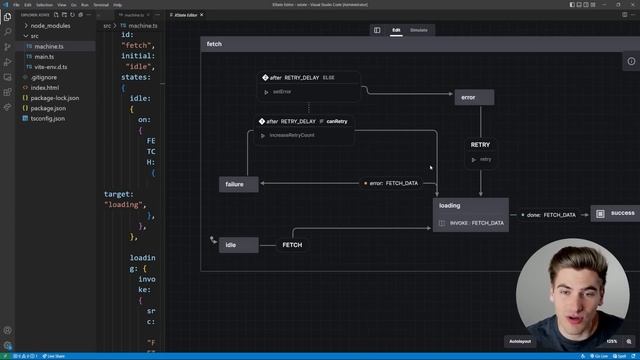Collapse the src folder
The image size is (640, 360).
click(x=34, y=36)
